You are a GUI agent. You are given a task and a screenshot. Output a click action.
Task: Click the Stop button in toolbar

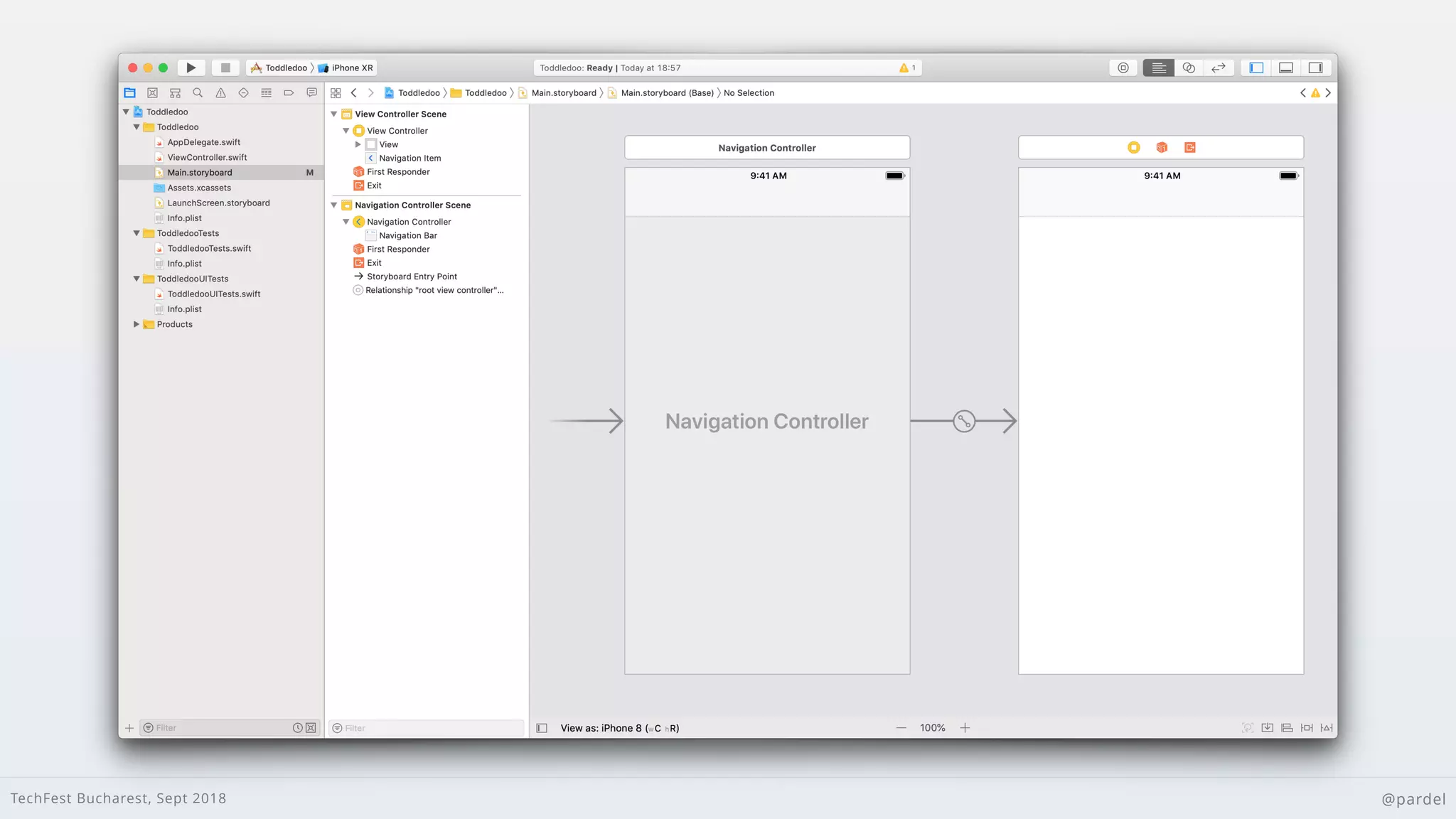225,68
